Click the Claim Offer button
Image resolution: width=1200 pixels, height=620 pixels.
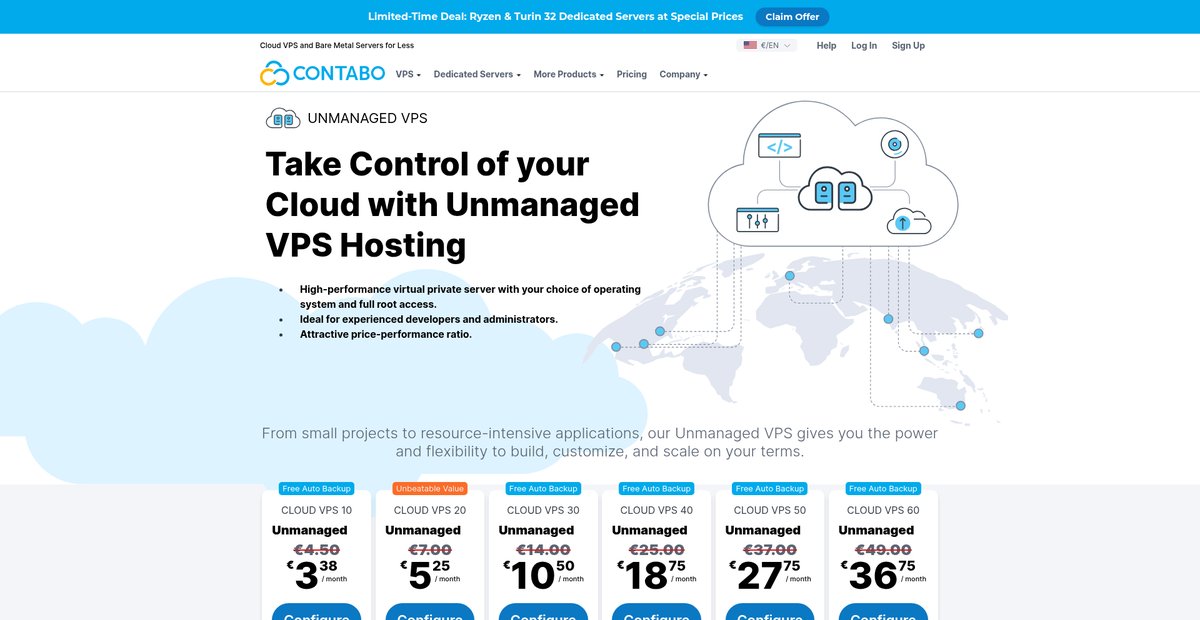(792, 17)
